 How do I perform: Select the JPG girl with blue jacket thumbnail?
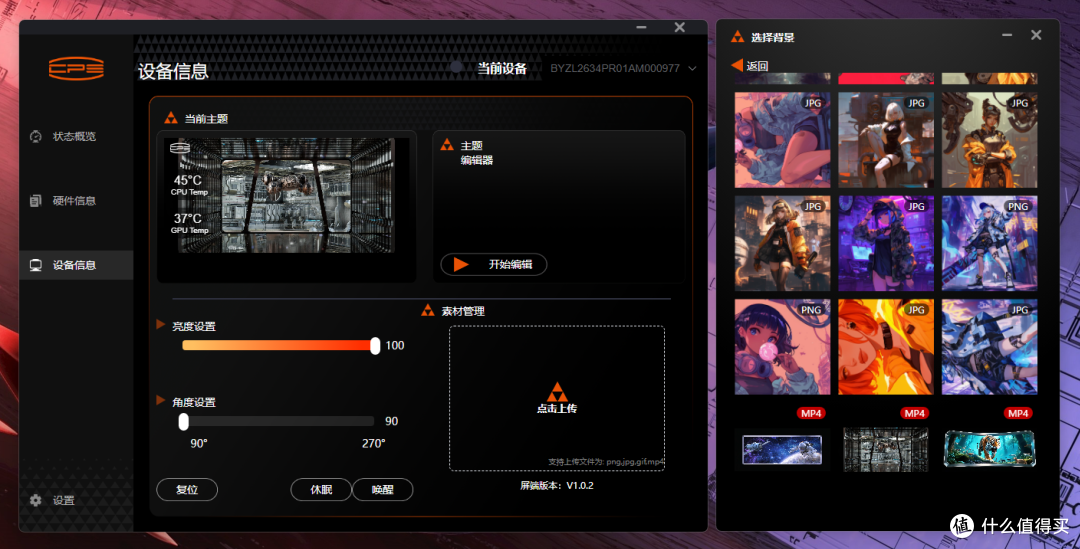tap(782, 140)
